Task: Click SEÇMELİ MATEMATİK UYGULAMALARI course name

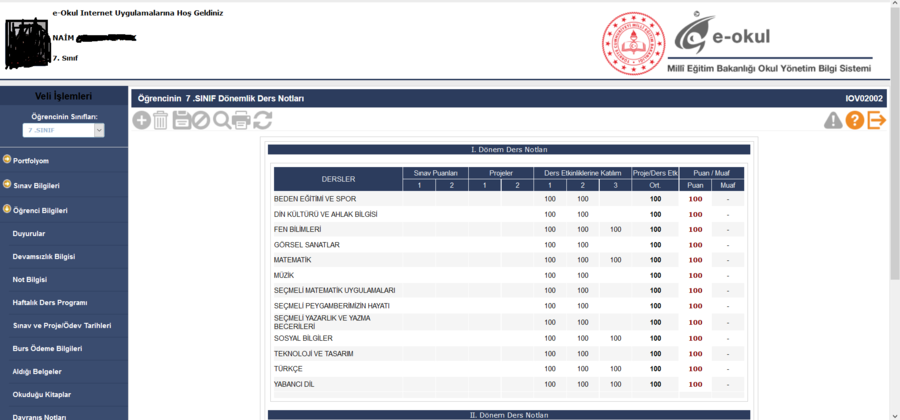Action: pos(334,290)
